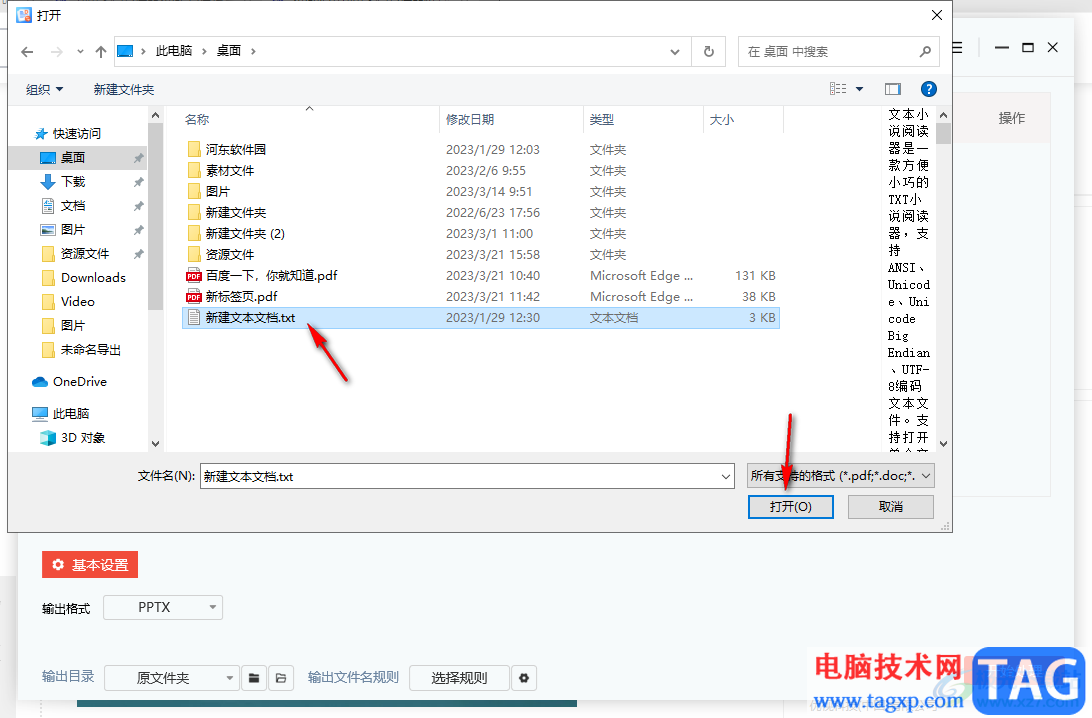1092x718 pixels.
Task: Open the file format filter dropdown
Action: 841,476
